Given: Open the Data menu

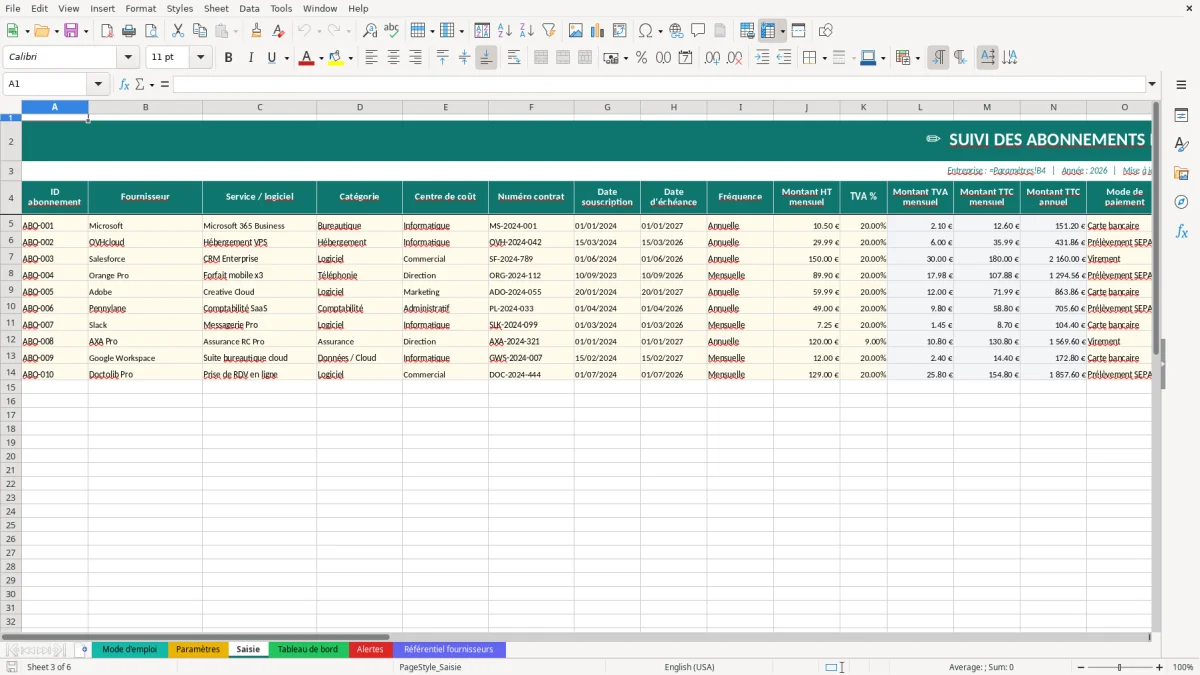Looking at the screenshot, I should (249, 8).
